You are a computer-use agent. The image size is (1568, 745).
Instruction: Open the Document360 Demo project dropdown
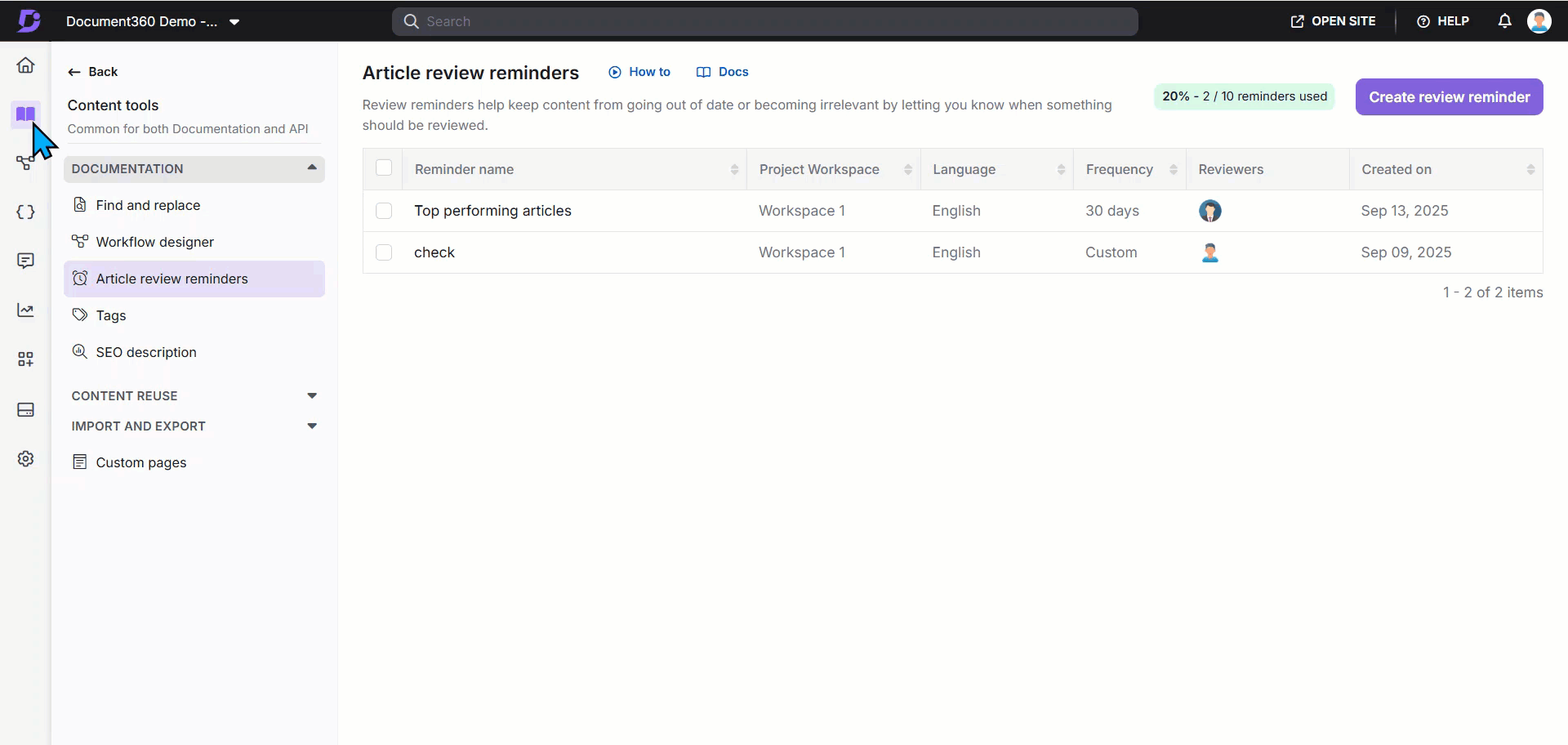pos(234,22)
